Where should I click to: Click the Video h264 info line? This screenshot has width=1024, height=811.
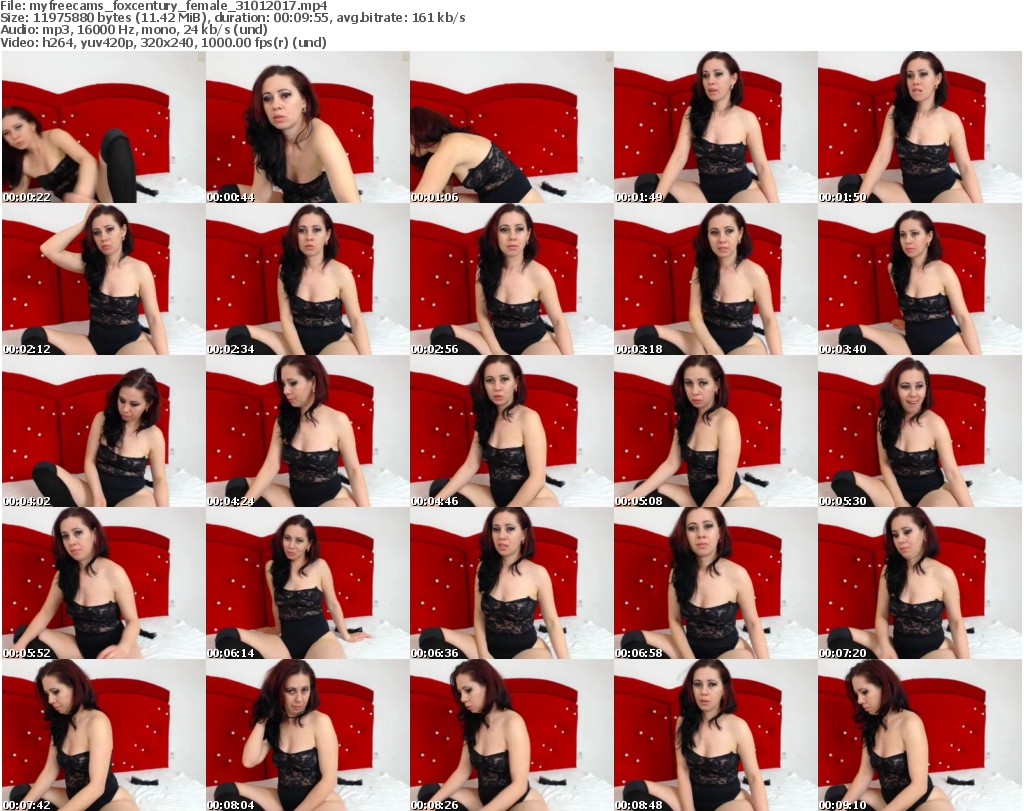coord(163,42)
